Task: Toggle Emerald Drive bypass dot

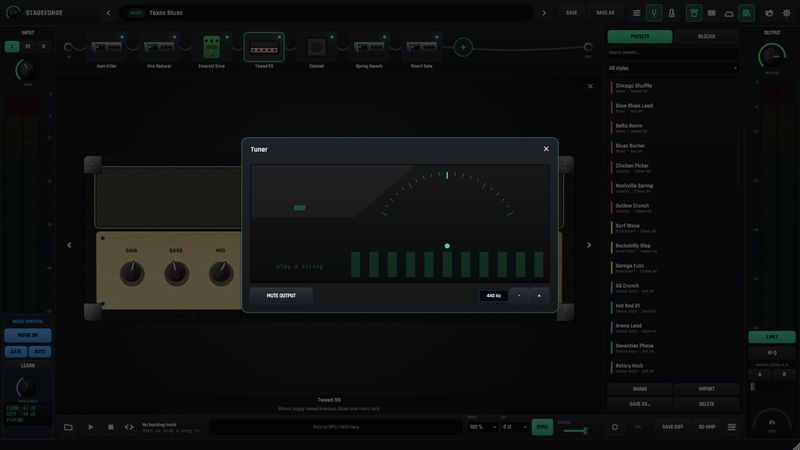Action: tap(227, 37)
